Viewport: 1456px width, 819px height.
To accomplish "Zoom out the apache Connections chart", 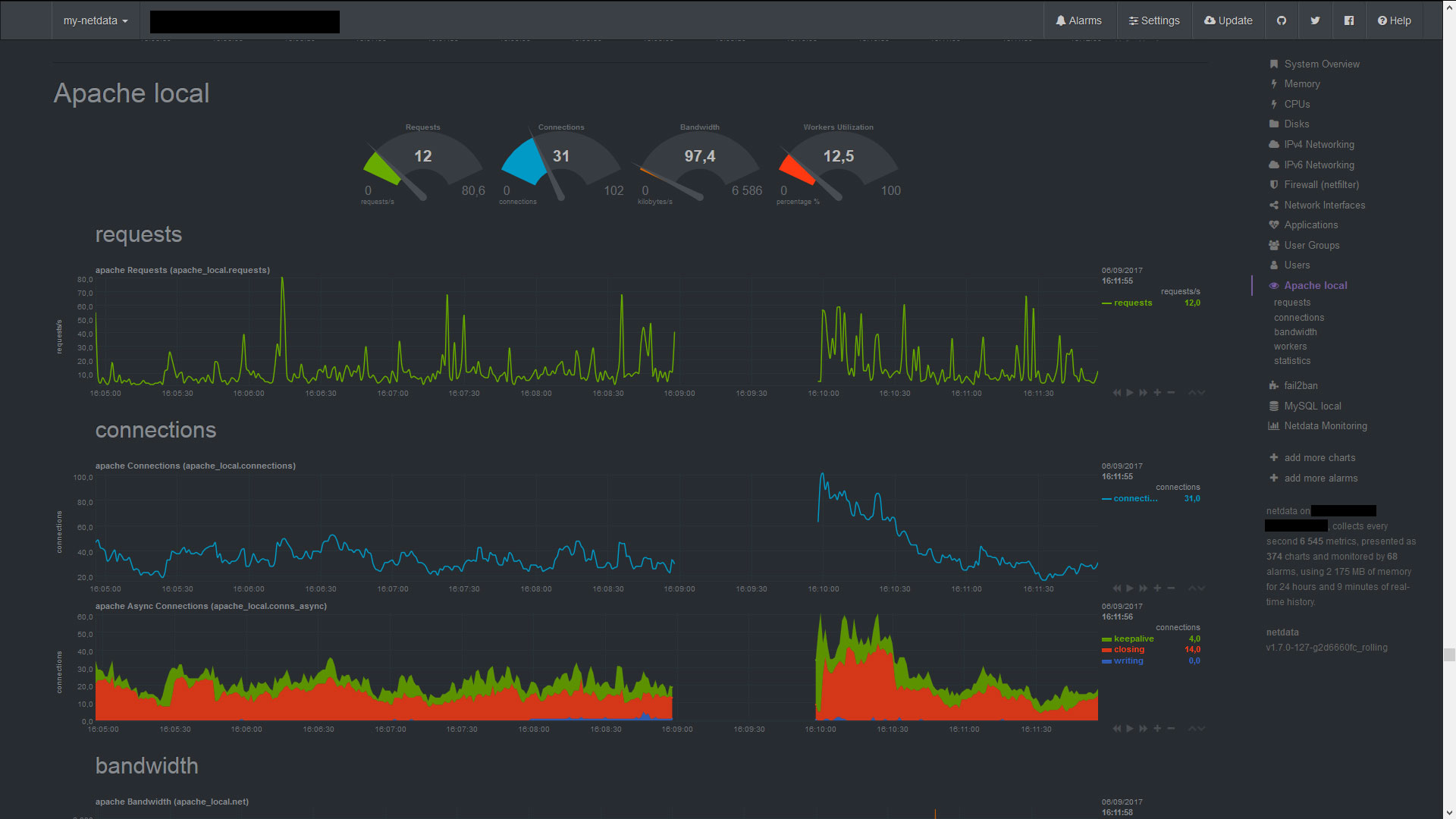I will click(1171, 588).
